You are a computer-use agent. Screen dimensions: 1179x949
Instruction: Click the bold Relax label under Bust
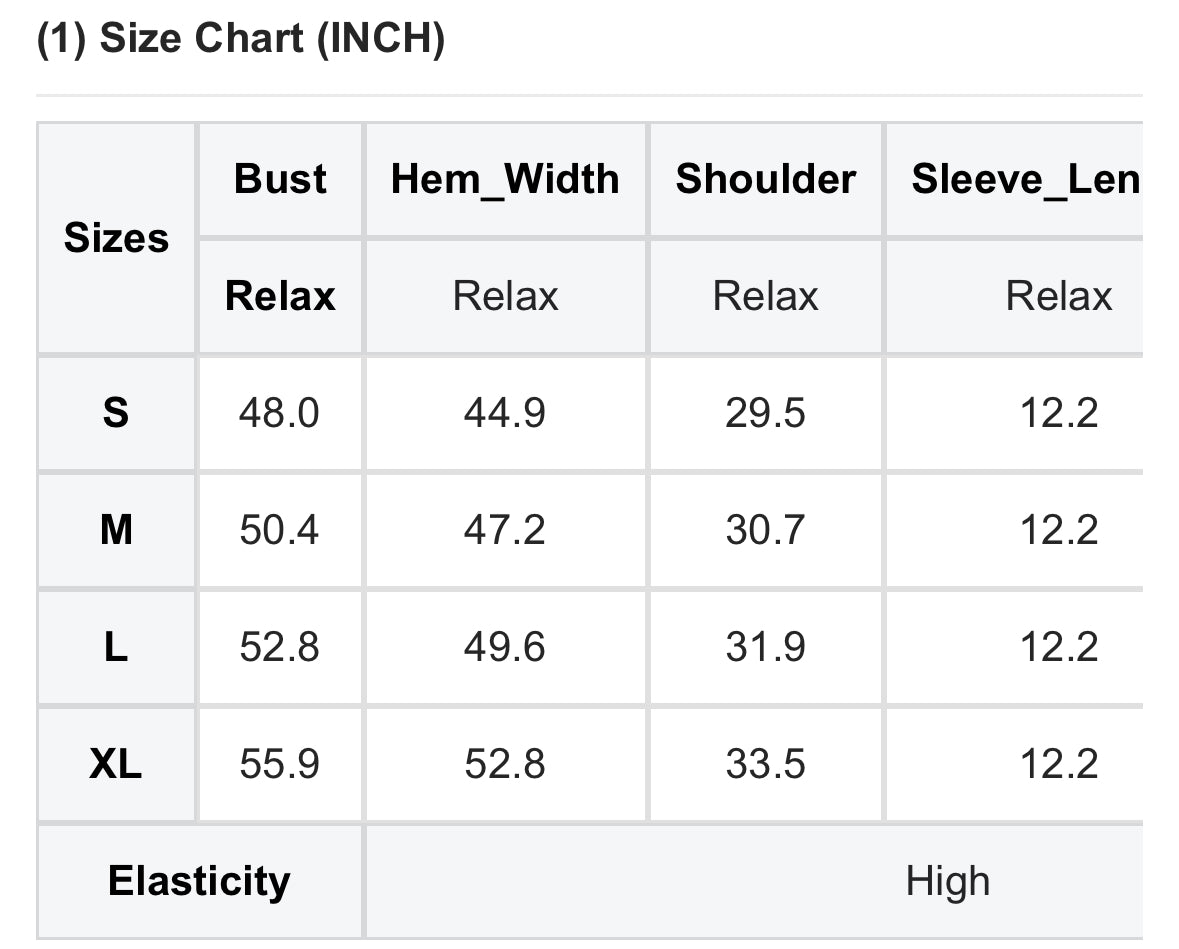pyautogui.click(x=280, y=296)
